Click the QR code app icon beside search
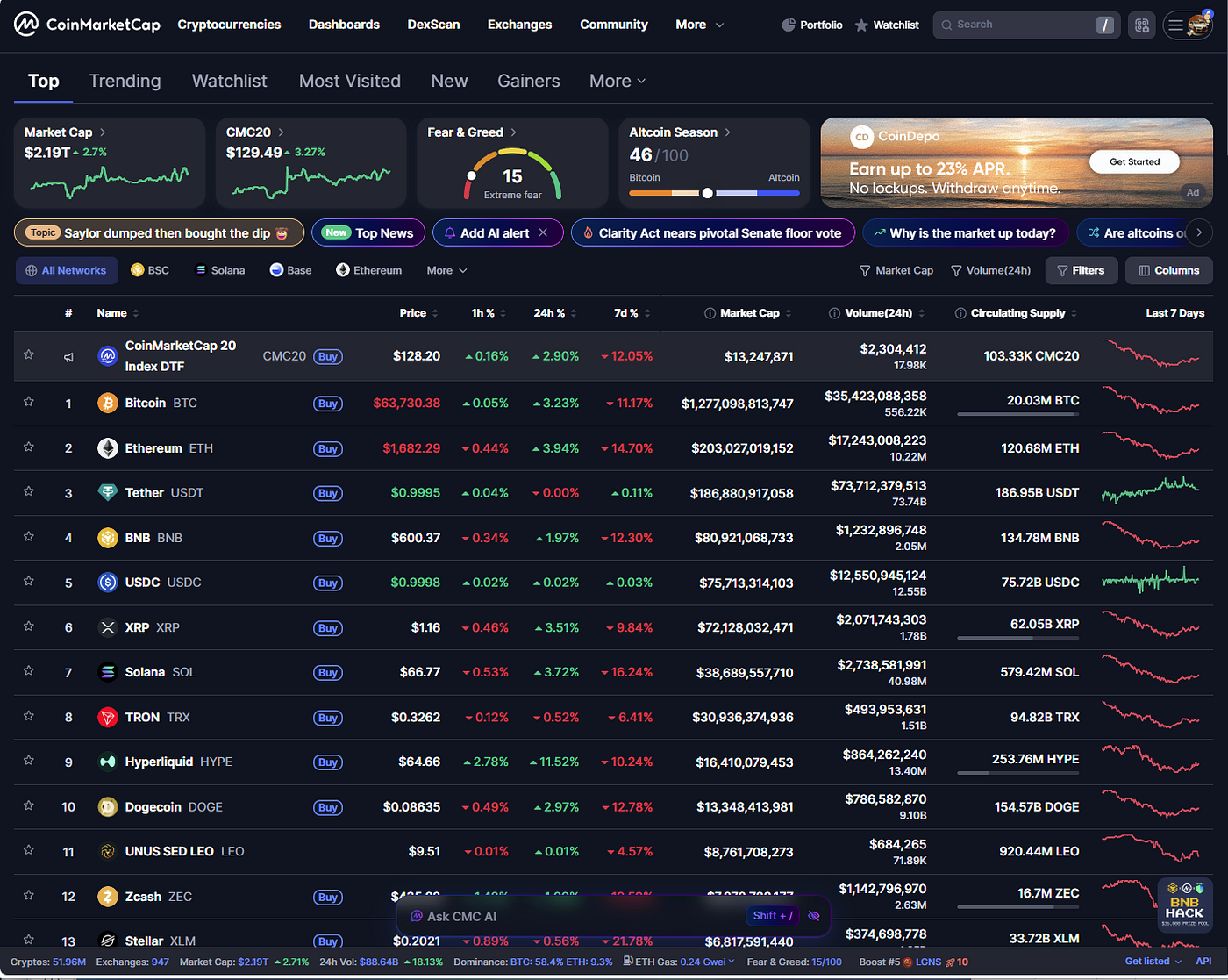Viewport: 1228px width, 980px height. point(1142,25)
